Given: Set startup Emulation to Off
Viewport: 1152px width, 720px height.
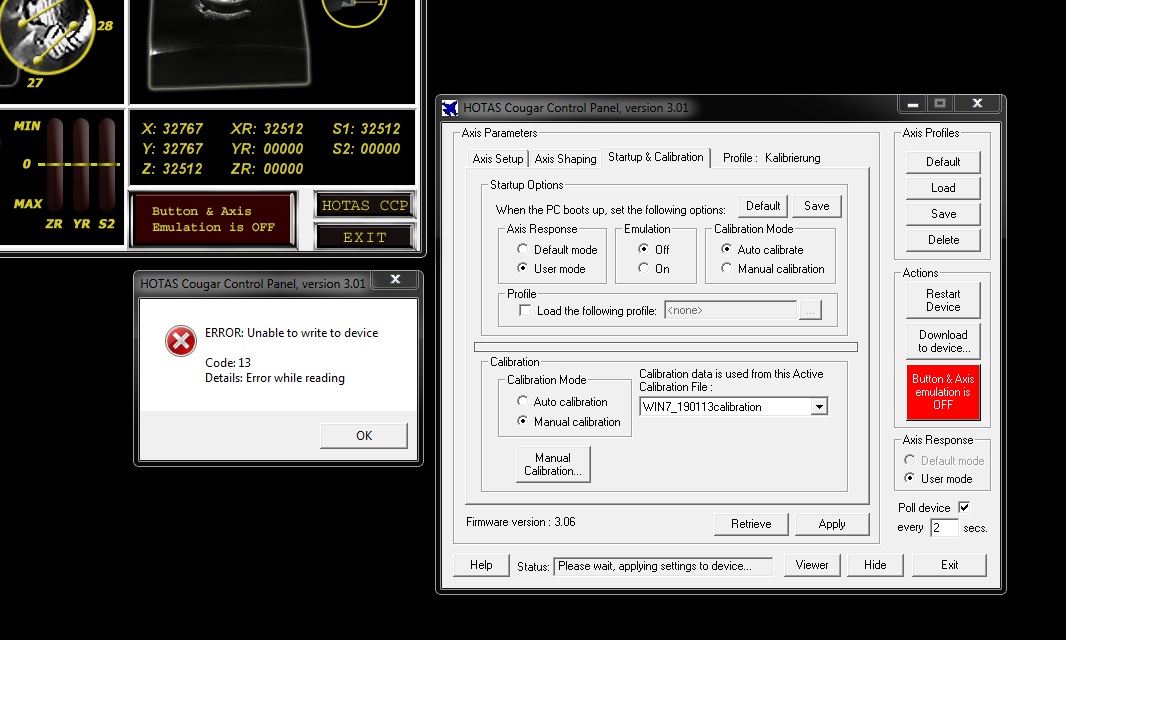Looking at the screenshot, I should 644,249.
